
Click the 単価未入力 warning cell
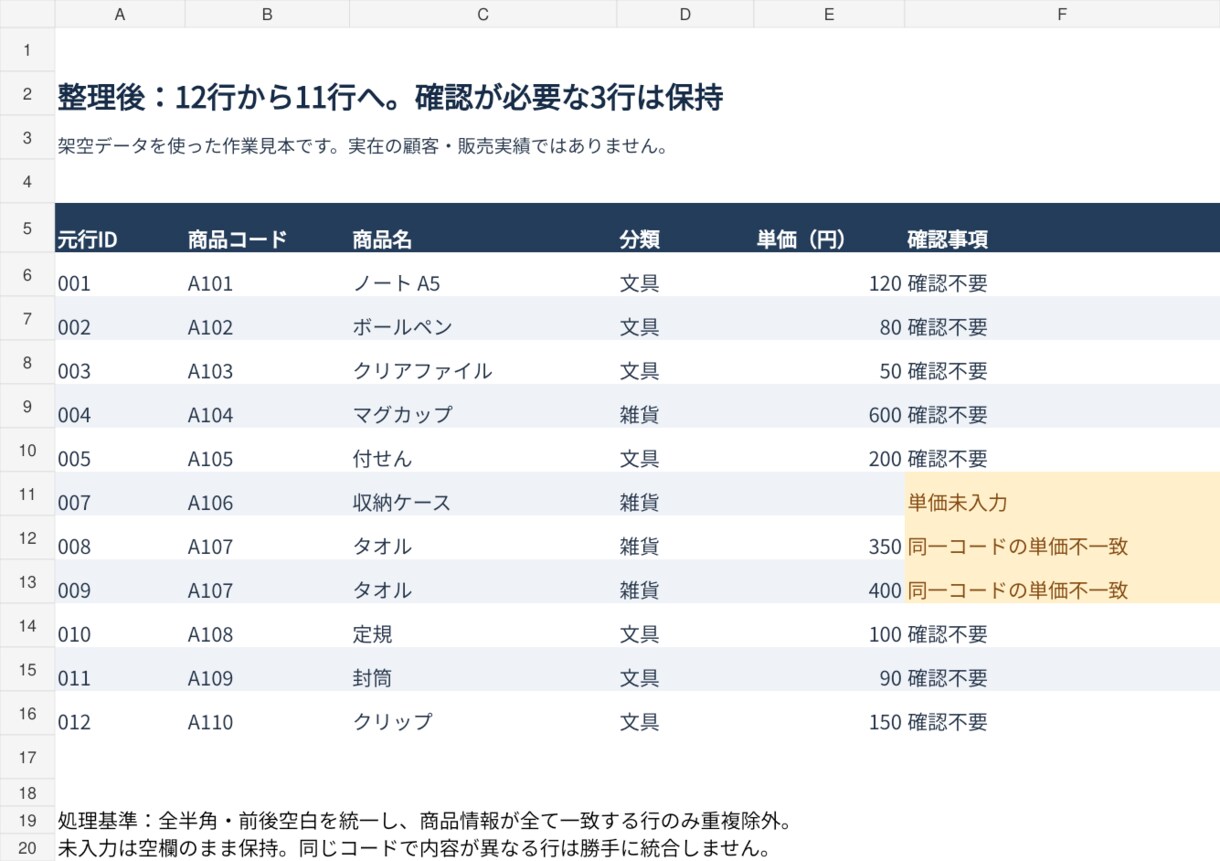[x=1062, y=494]
